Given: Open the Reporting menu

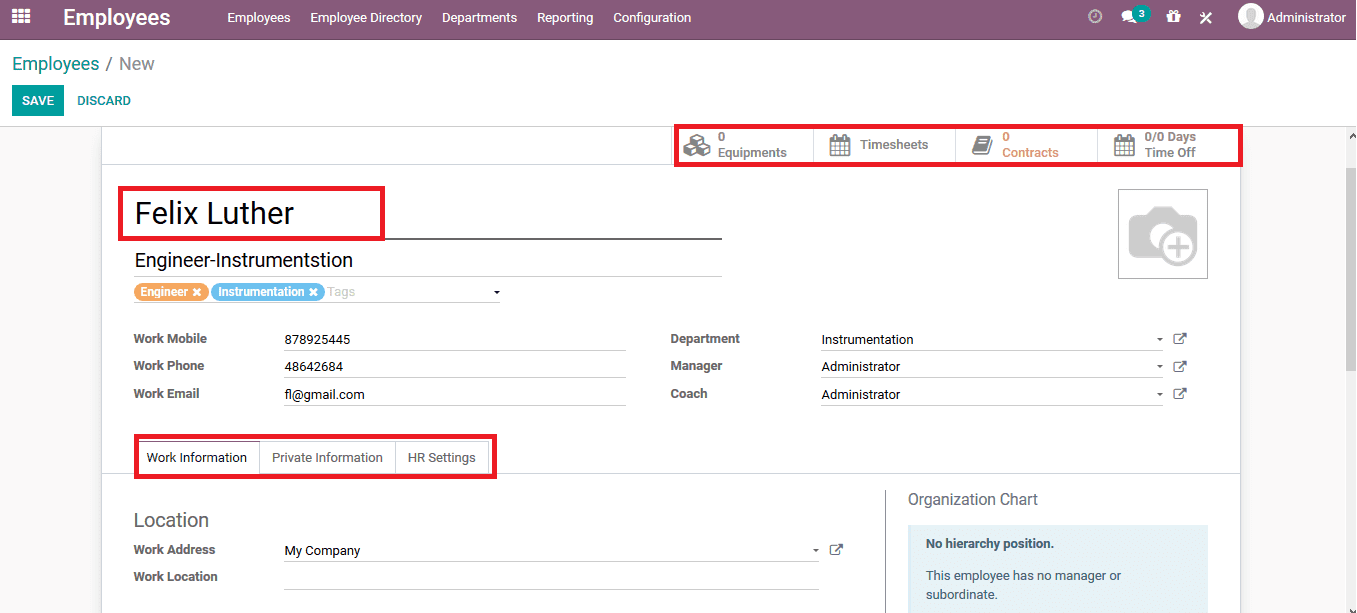Looking at the screenshot, I should point(564,18).
